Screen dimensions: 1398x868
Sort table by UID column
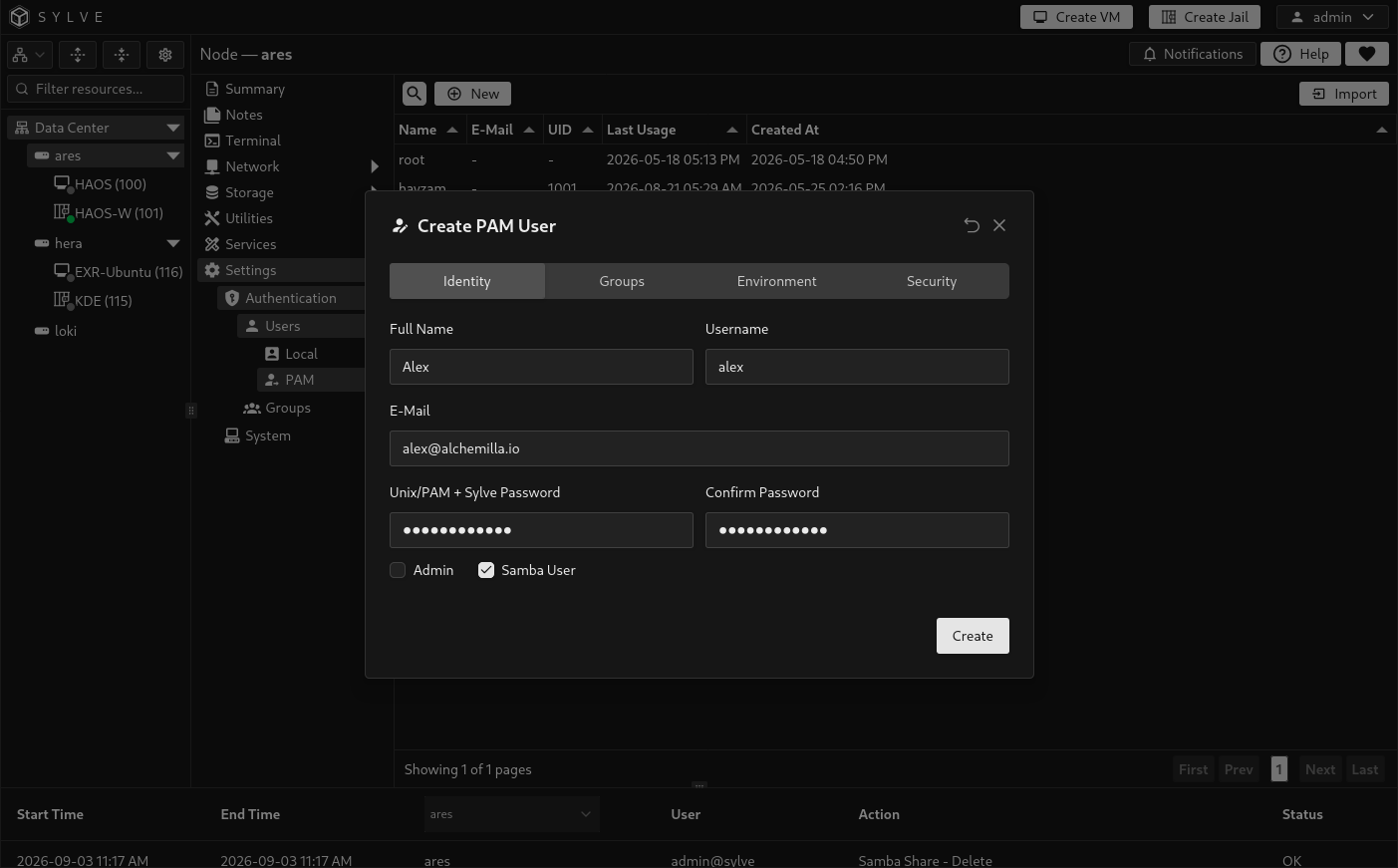point(571,130)
